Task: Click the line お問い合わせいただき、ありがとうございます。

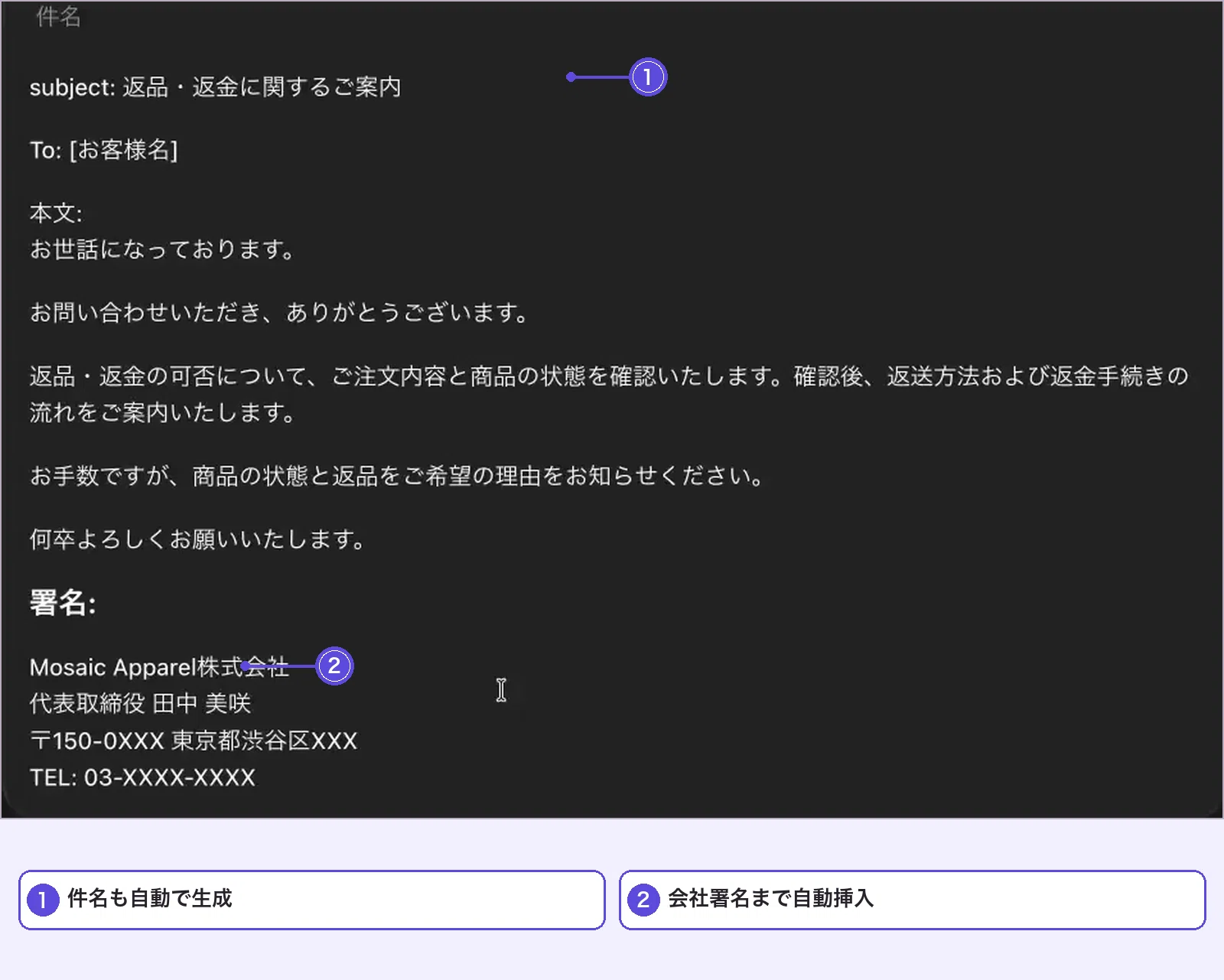Action: click(278, 313)
